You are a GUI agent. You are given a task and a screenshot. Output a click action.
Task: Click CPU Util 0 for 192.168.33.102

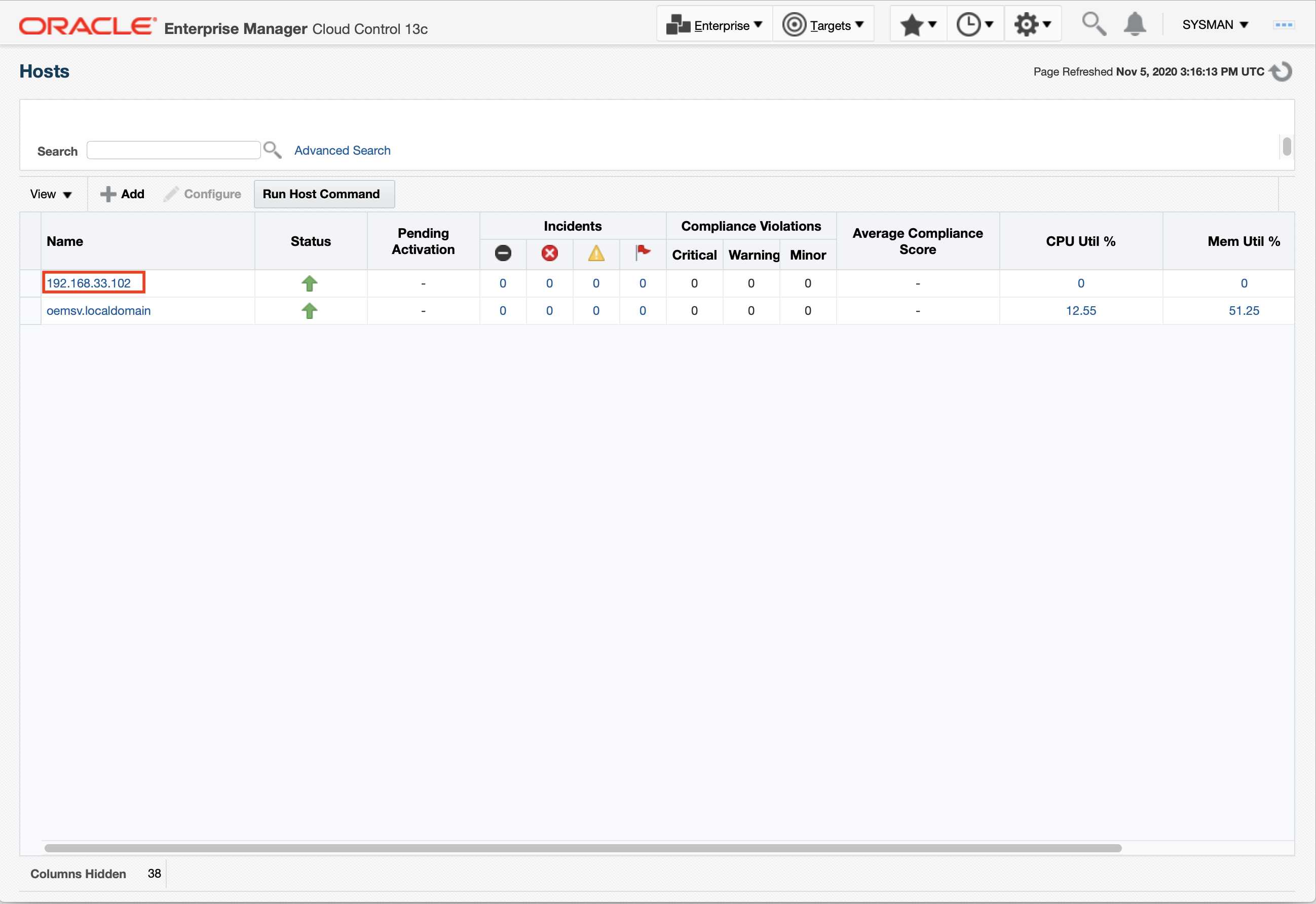tap(1080, 283)
